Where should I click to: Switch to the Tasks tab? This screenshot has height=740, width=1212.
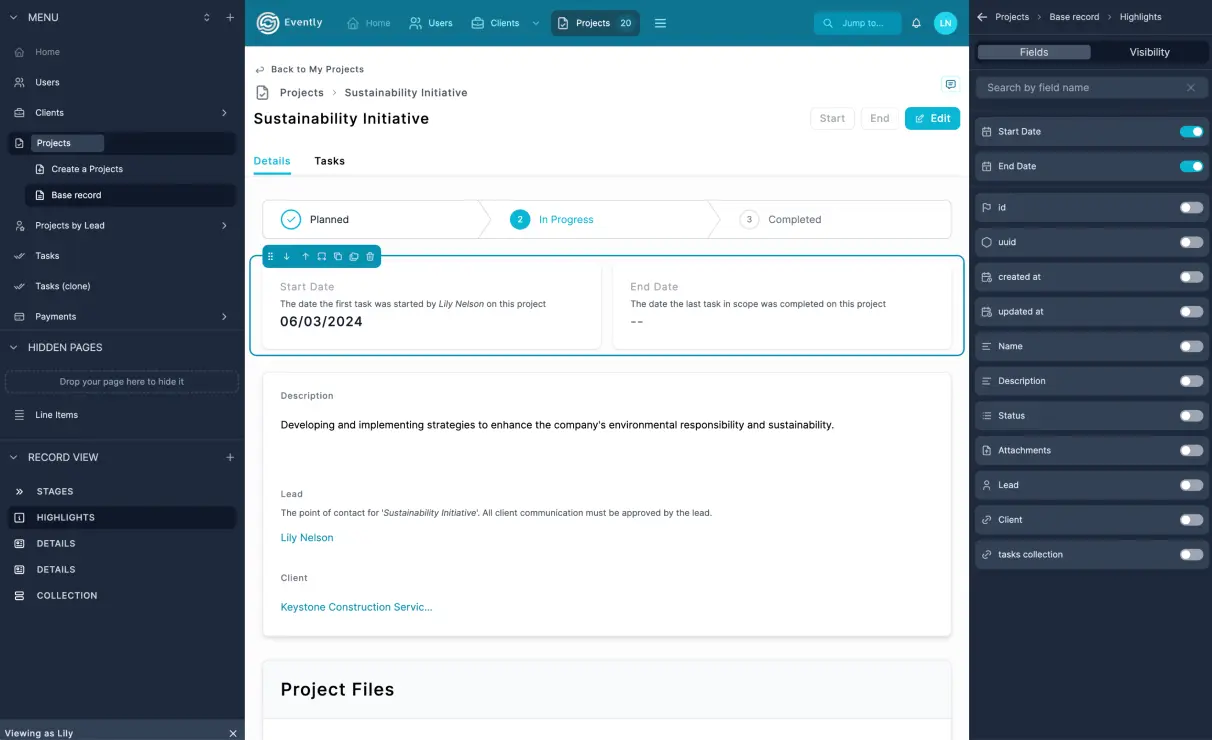coord(329,161)
